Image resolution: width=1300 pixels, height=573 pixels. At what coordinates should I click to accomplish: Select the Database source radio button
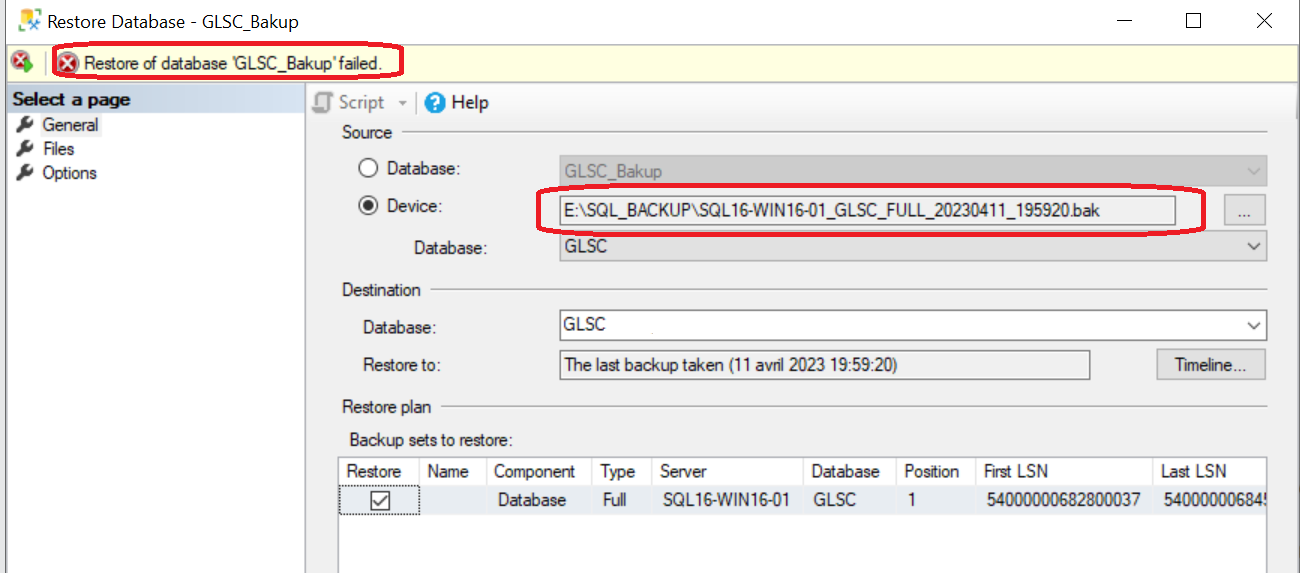pyautogui.click(x=368, y=169)
